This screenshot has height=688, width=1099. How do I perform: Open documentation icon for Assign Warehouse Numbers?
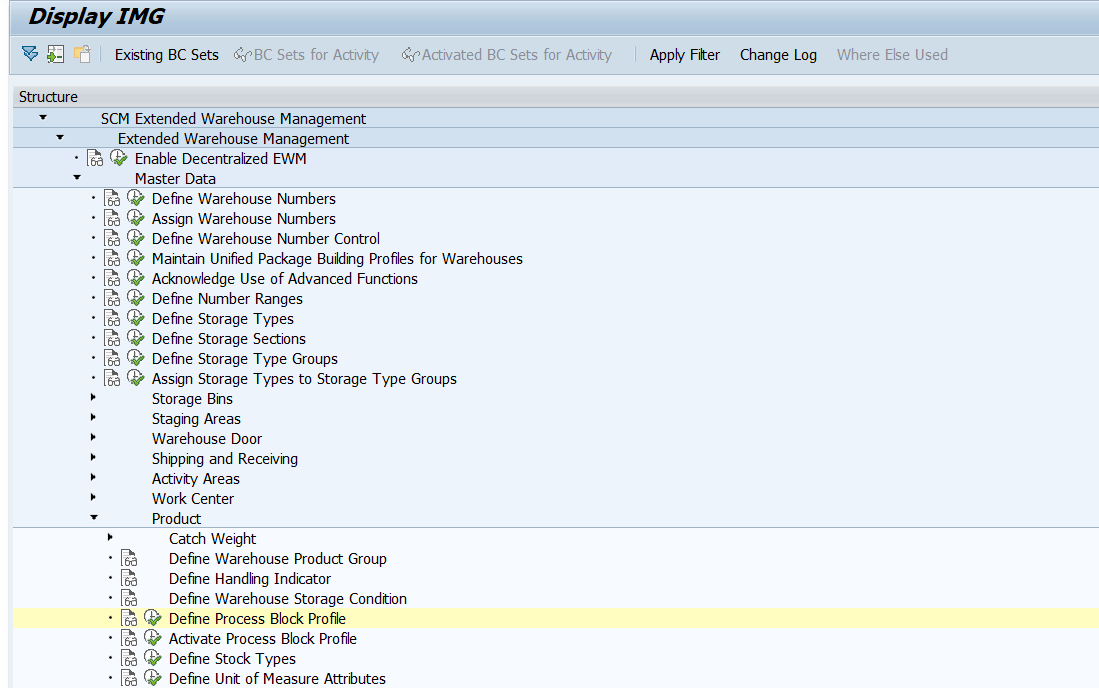[x=112, y=219]
